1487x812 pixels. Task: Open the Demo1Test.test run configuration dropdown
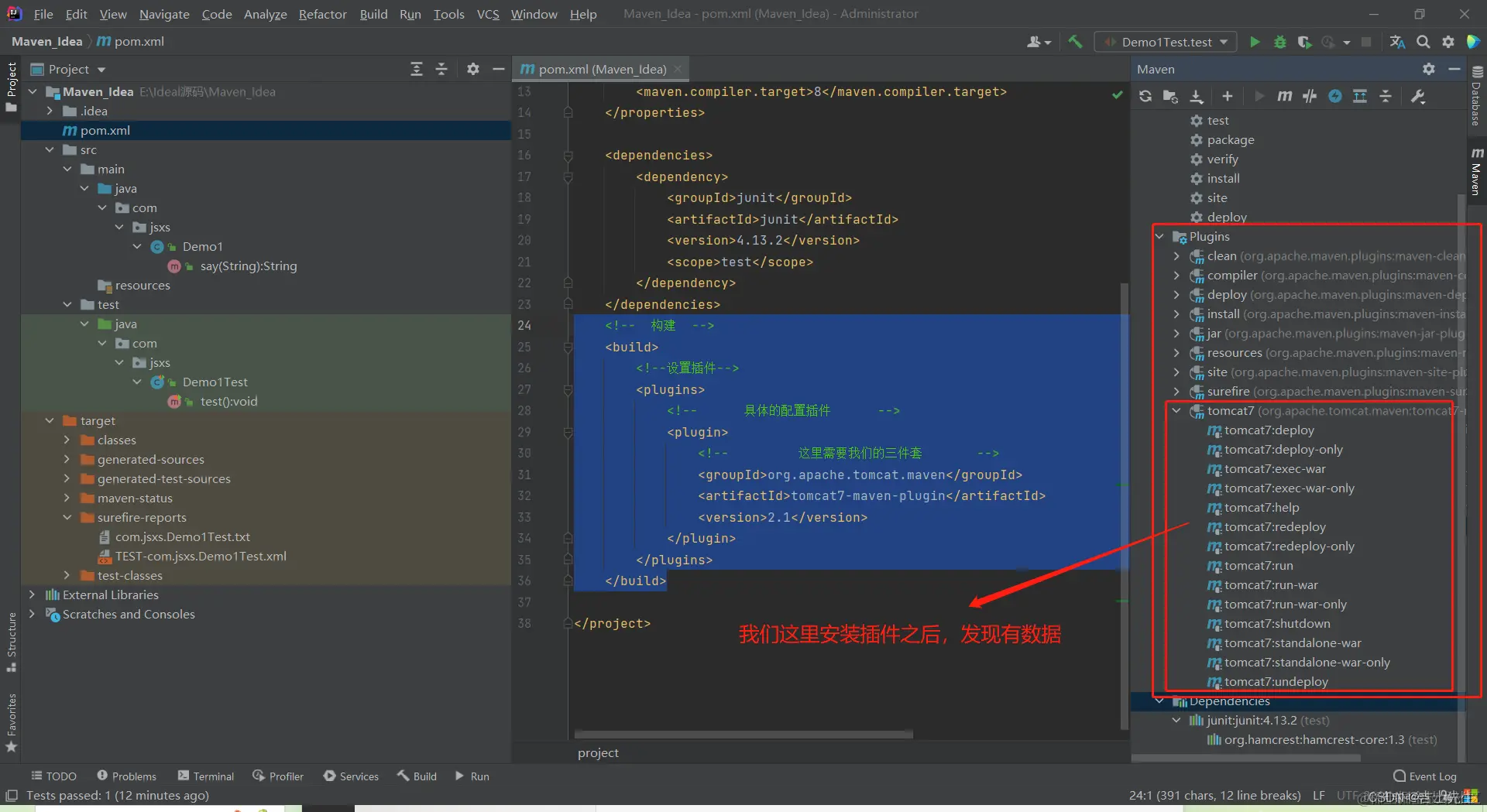[x=1165, y=42]
